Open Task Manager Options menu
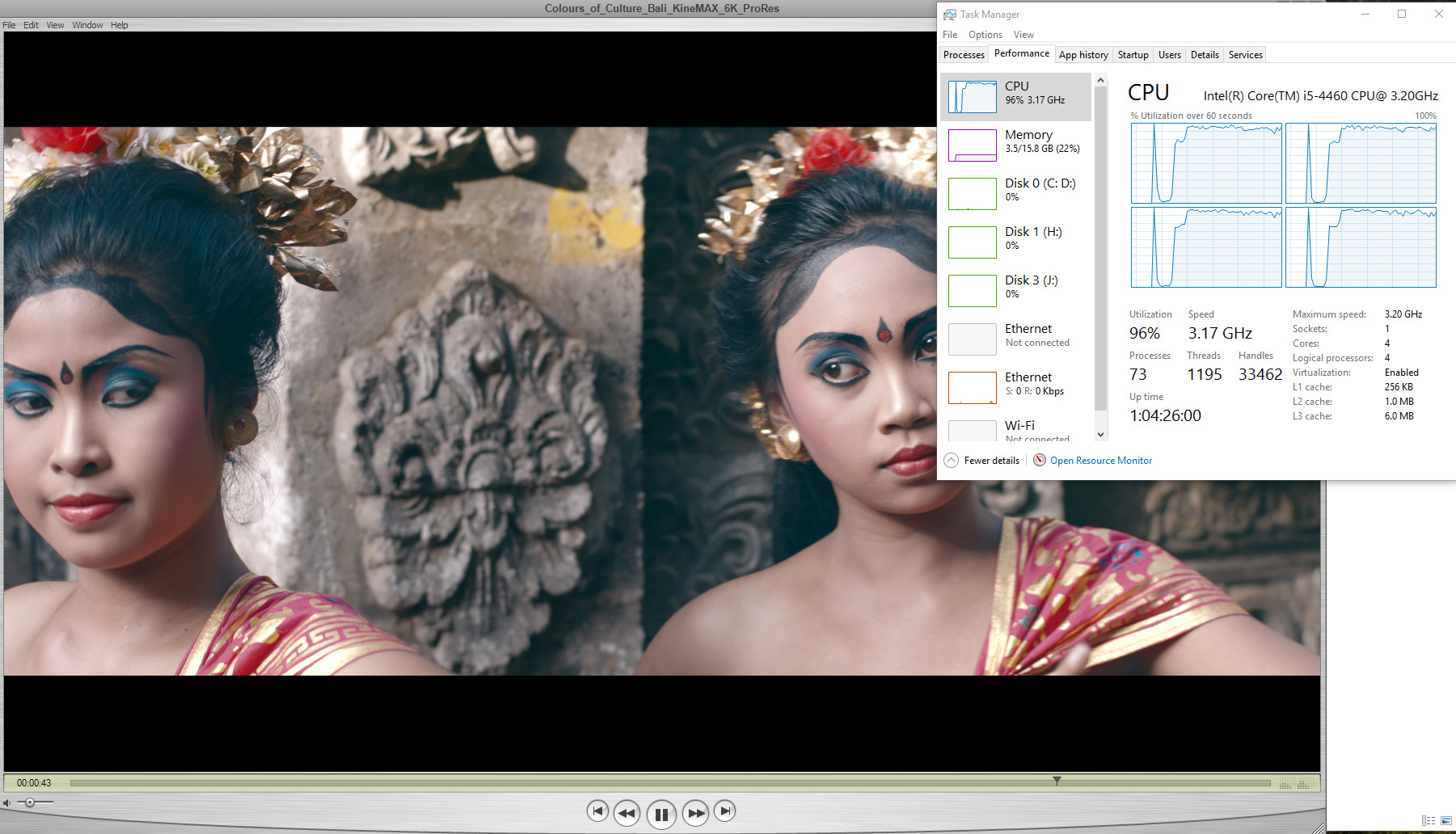Screen dimensions: 1456x834 tap(985, 35)
